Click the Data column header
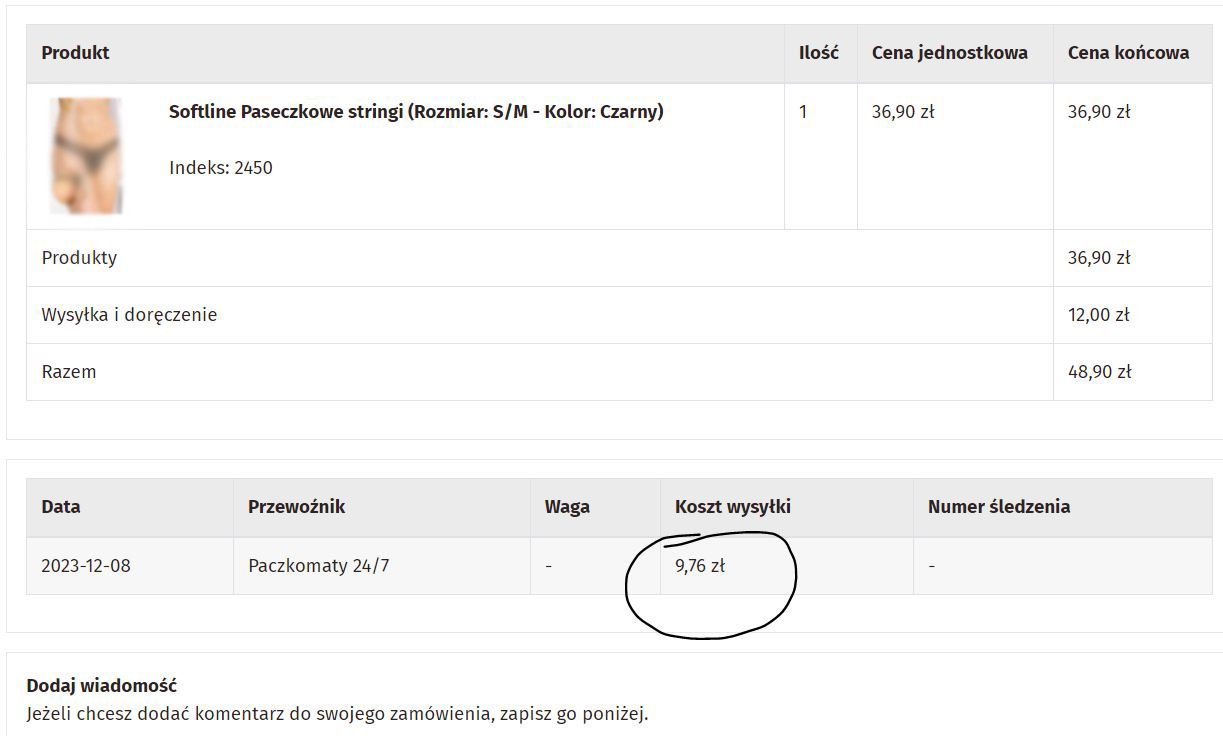The width and height of the screenshot is (1223, 736). coord(61,506)
